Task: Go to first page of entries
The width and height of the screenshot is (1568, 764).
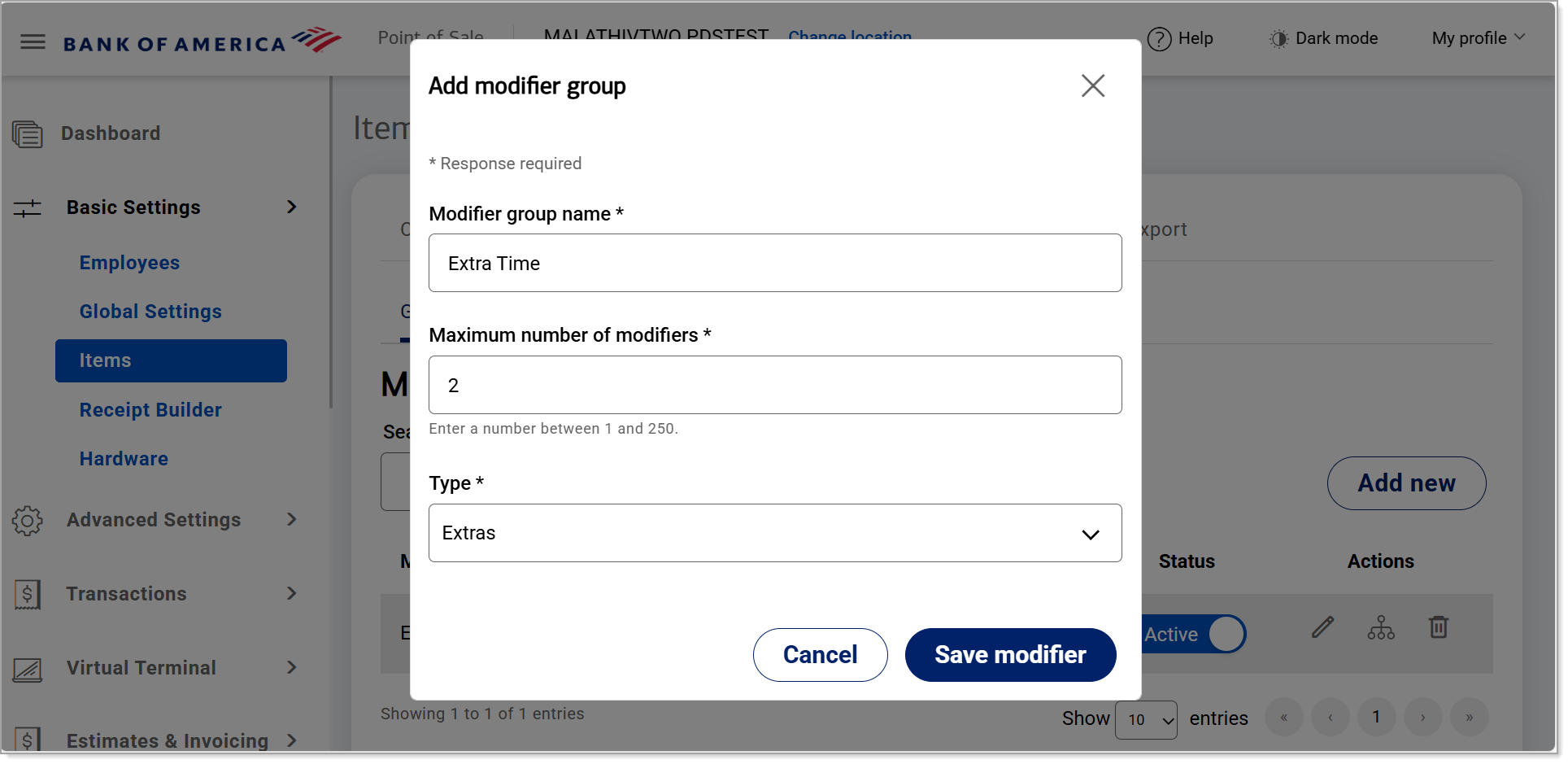Action: pos(1284,718)
